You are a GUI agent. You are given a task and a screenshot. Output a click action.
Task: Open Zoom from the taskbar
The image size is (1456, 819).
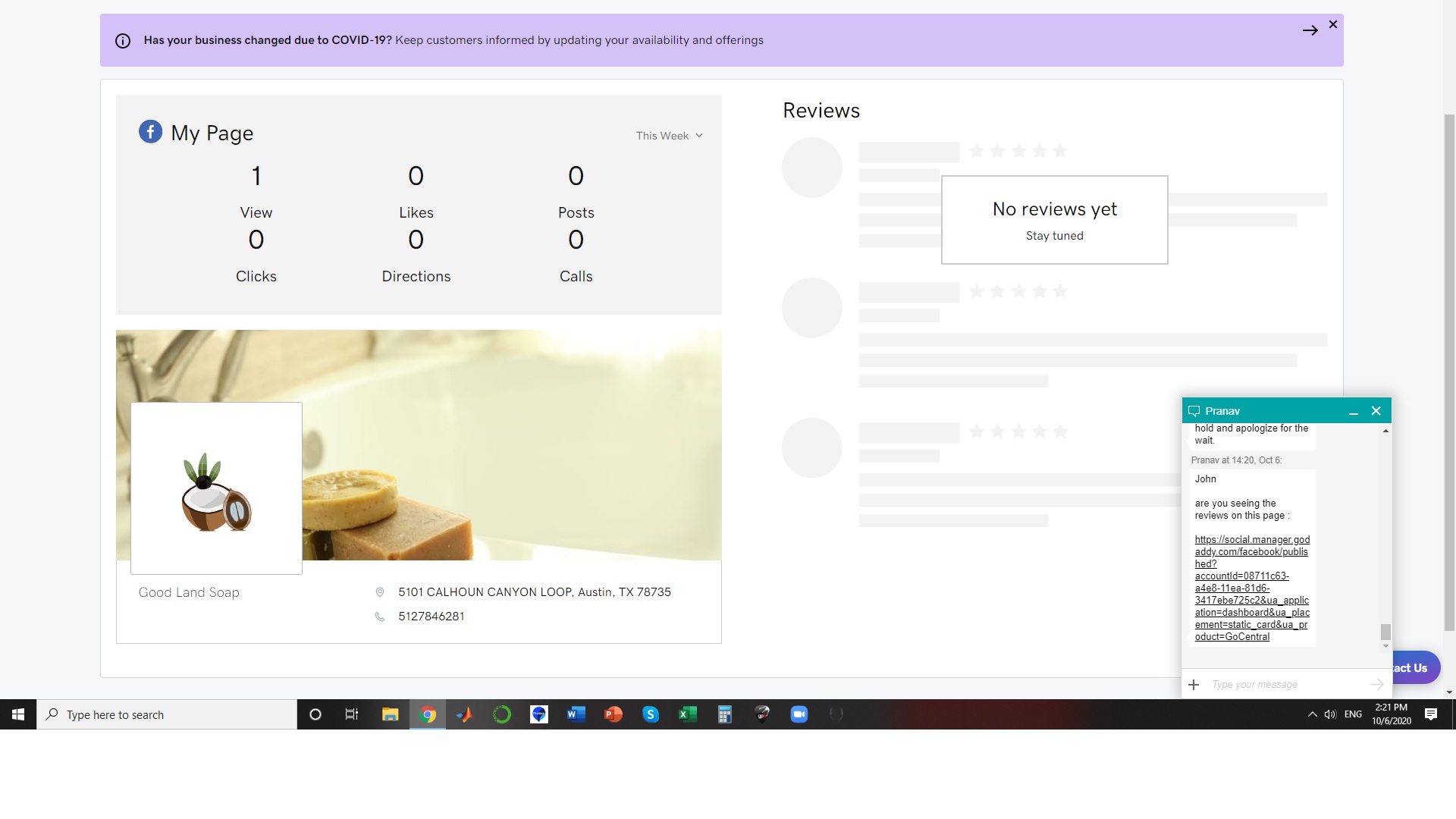point(799,714)
